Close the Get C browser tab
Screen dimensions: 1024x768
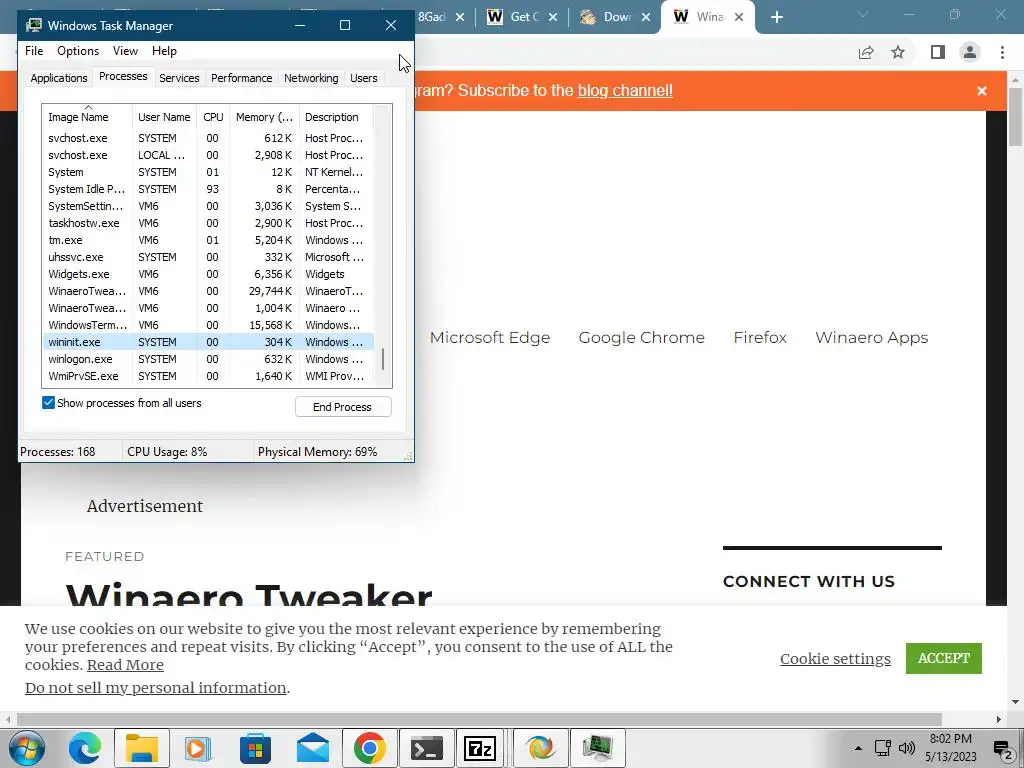click(x=552, y=17)
